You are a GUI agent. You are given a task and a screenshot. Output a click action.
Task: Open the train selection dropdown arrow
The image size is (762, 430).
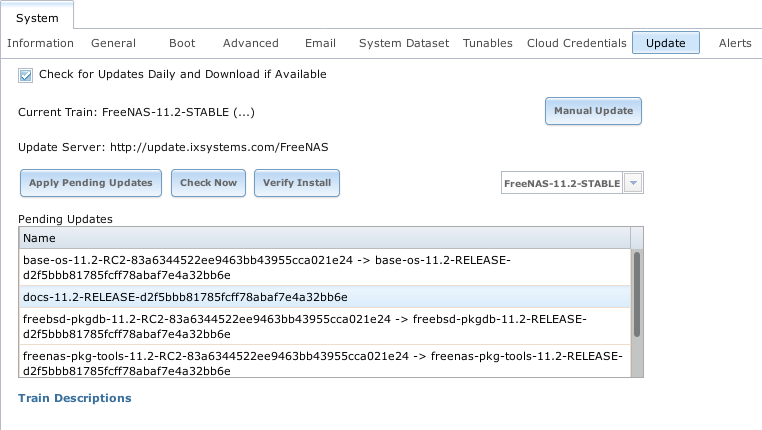633,184
